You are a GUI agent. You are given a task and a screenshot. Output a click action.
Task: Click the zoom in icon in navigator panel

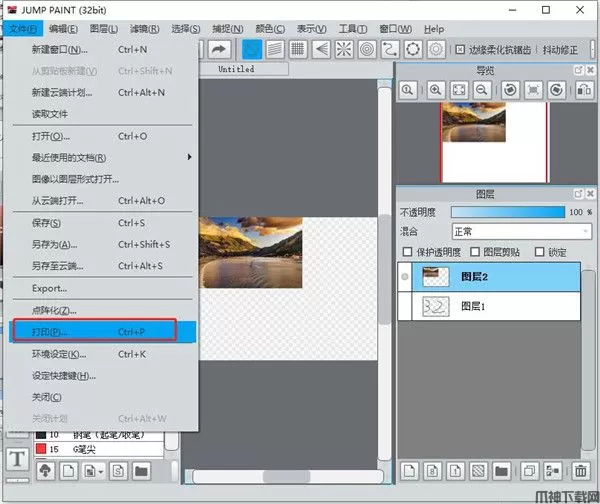(x=436, y=90)
